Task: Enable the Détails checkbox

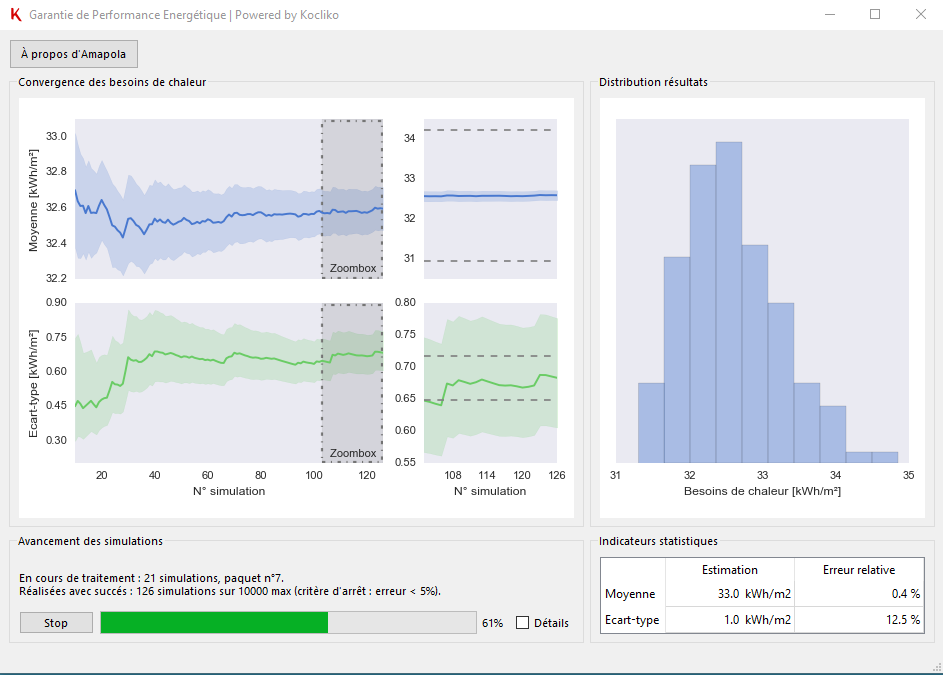Action: (x=522, y=623)
